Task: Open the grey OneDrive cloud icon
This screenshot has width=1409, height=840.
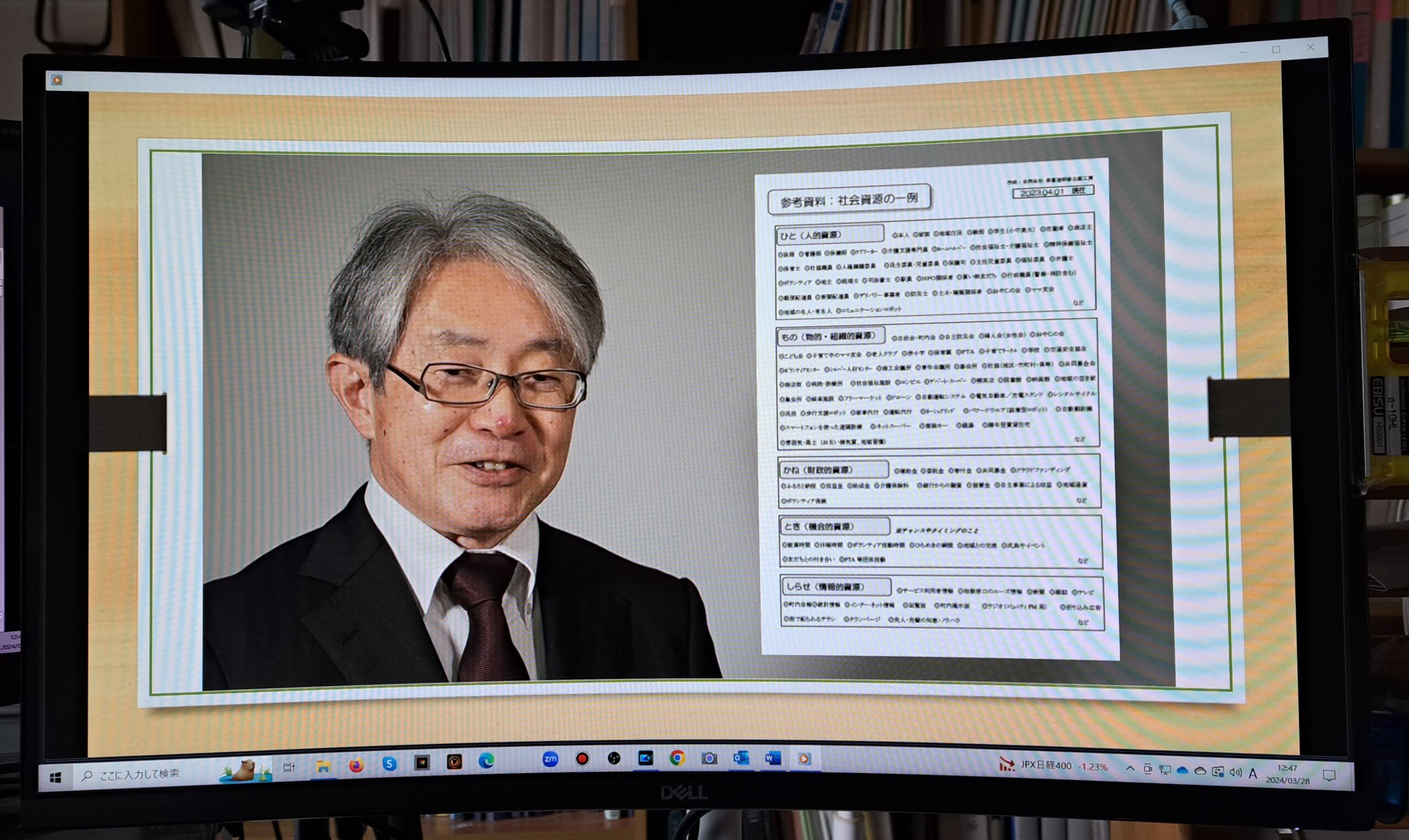Action: coord(1200,771)
